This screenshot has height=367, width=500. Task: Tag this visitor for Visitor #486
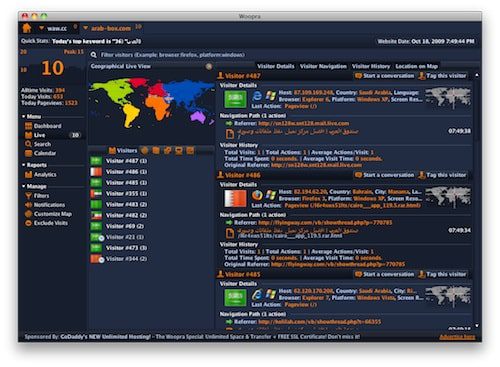(442, 175)
